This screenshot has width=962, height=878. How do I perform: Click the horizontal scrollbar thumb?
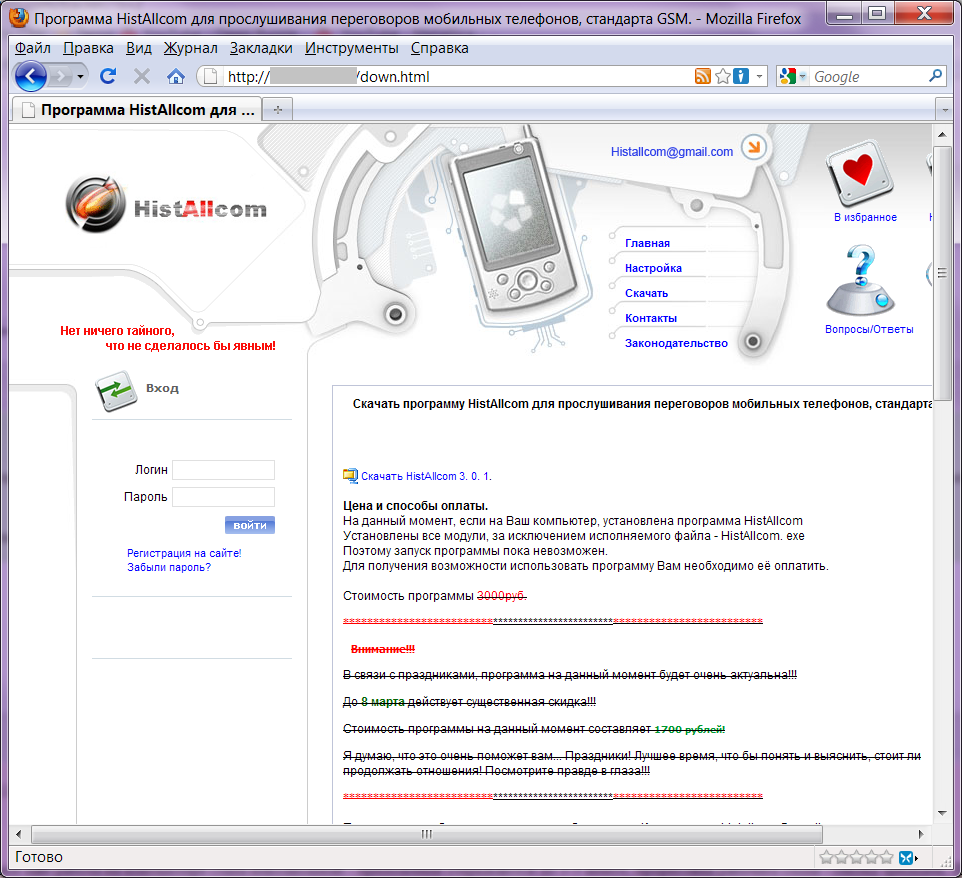[x=427, y=834]
